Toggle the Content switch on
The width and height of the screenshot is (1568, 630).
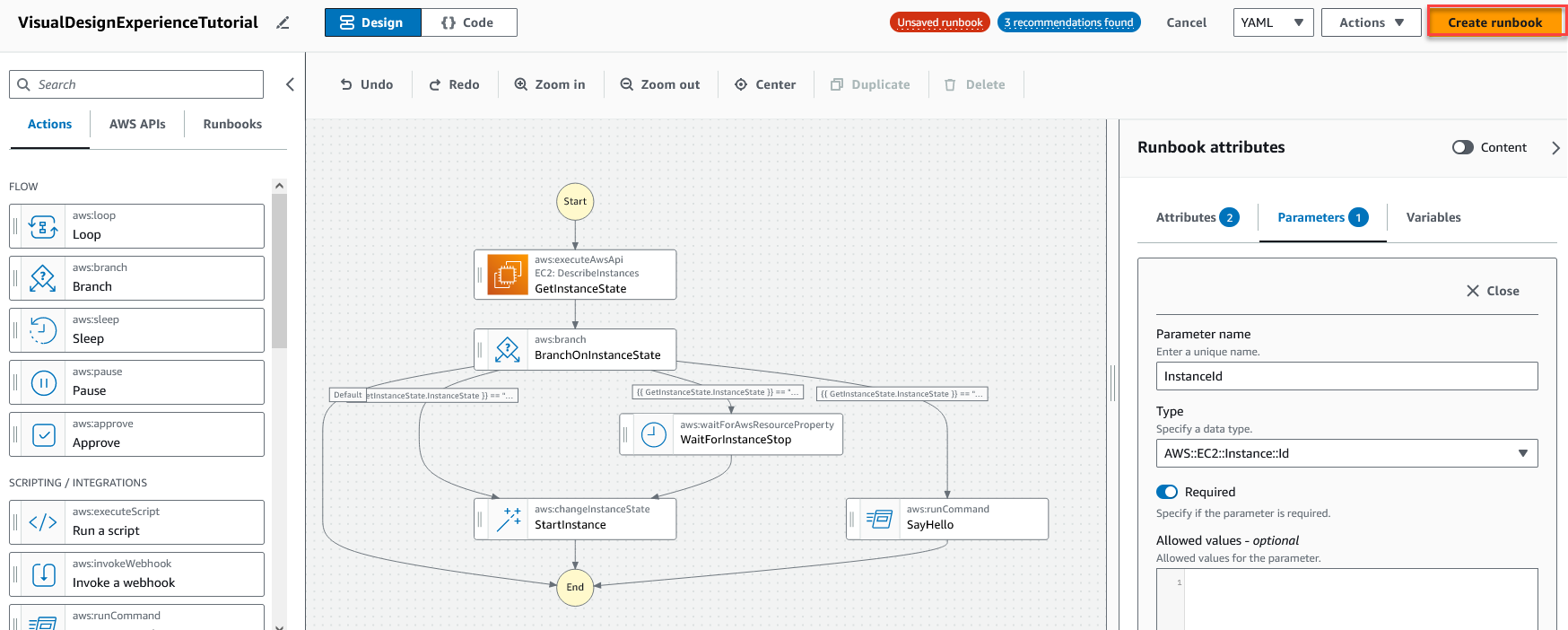click(x=1462, y=147)
